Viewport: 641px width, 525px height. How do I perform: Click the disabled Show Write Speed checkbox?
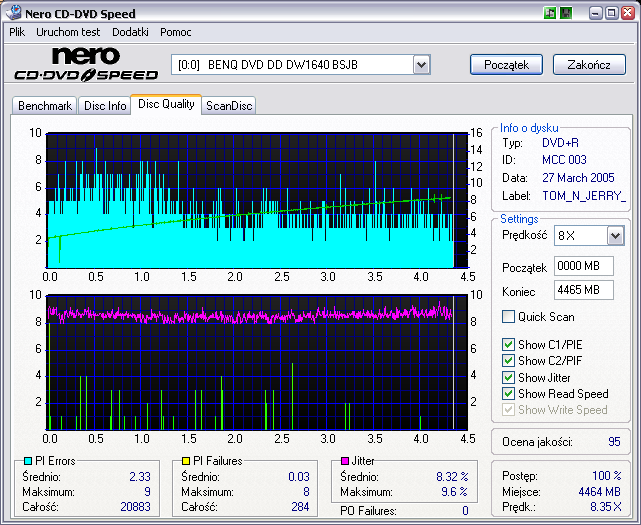[508, 409]
